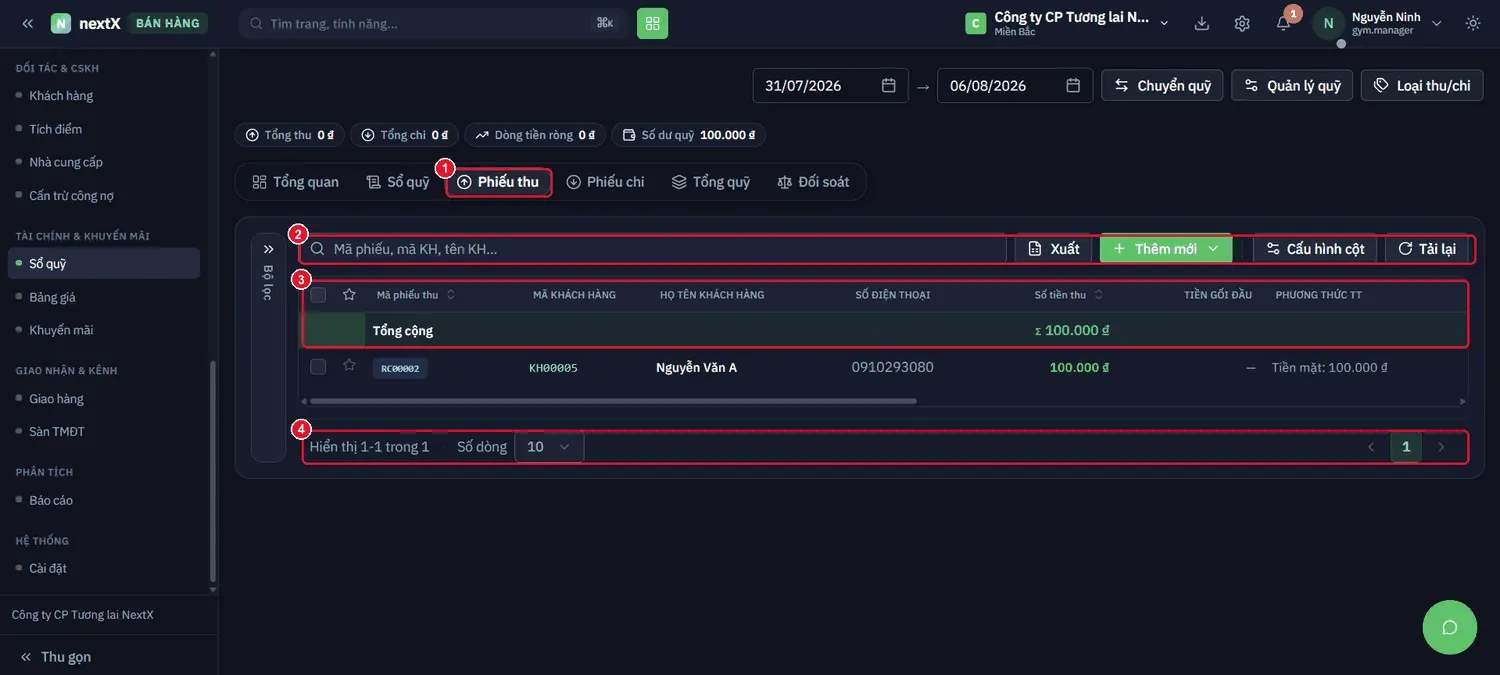This screenshot has height=675, width=1500.
Task: Click the user avatar N
Action: (1328, 23)
